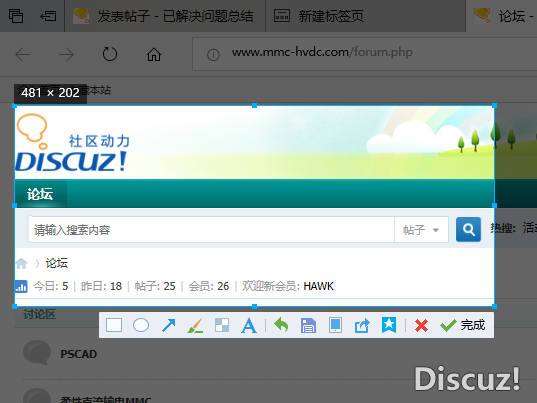Click the 帖子: 25 statistic
The width and height of the screenshot is (537, 403).
tap(155, 286)
